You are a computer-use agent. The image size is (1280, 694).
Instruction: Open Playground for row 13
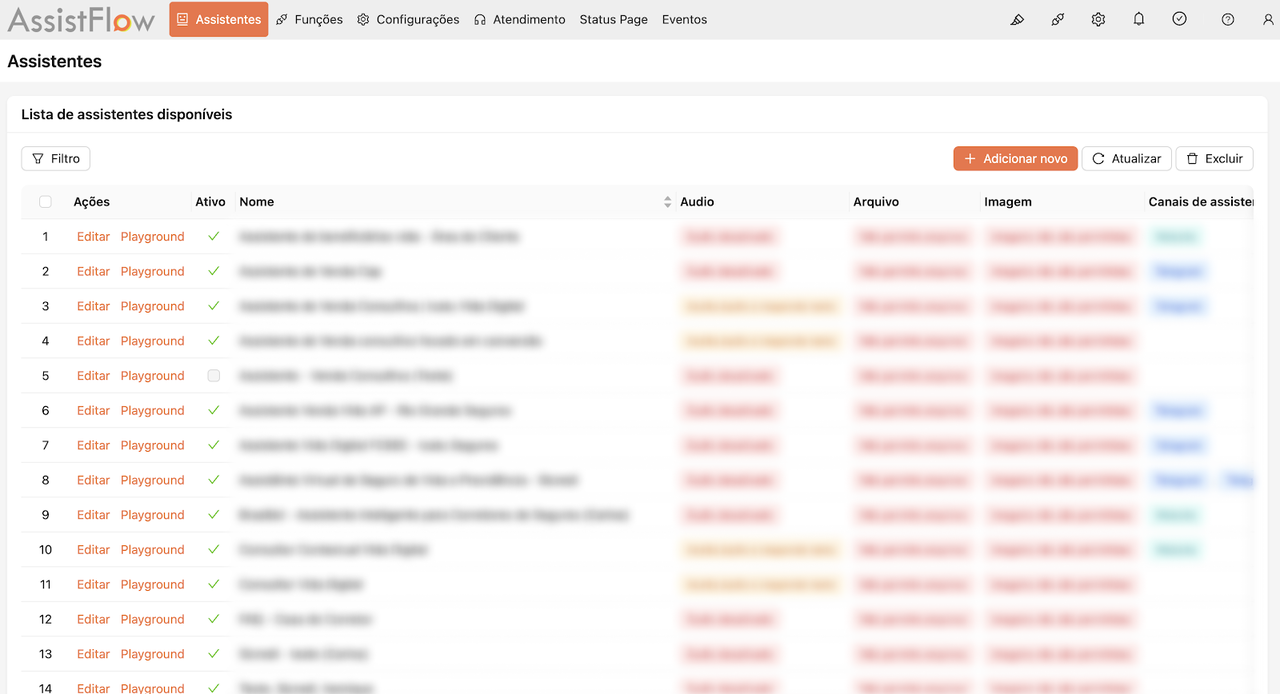[152, 654]
